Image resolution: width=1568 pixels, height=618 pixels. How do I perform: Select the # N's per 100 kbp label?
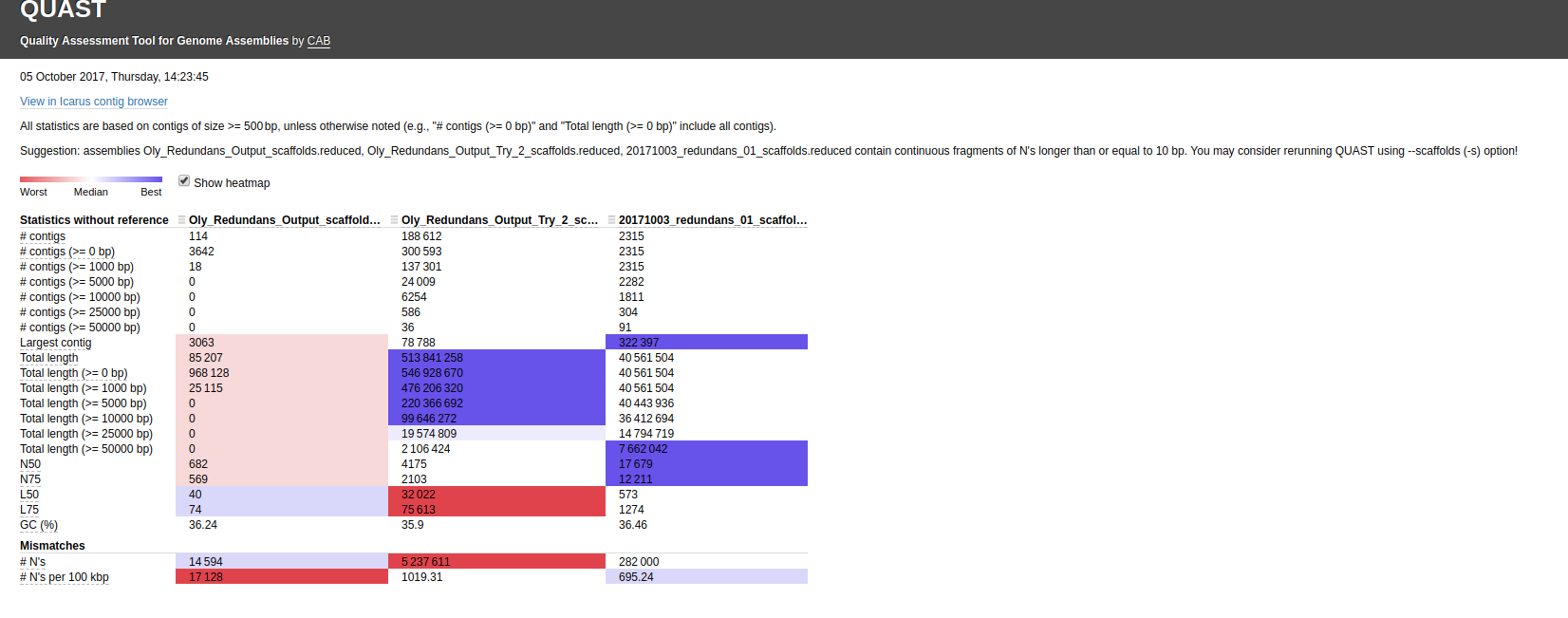pyautogui.click(x=65, y=577)
